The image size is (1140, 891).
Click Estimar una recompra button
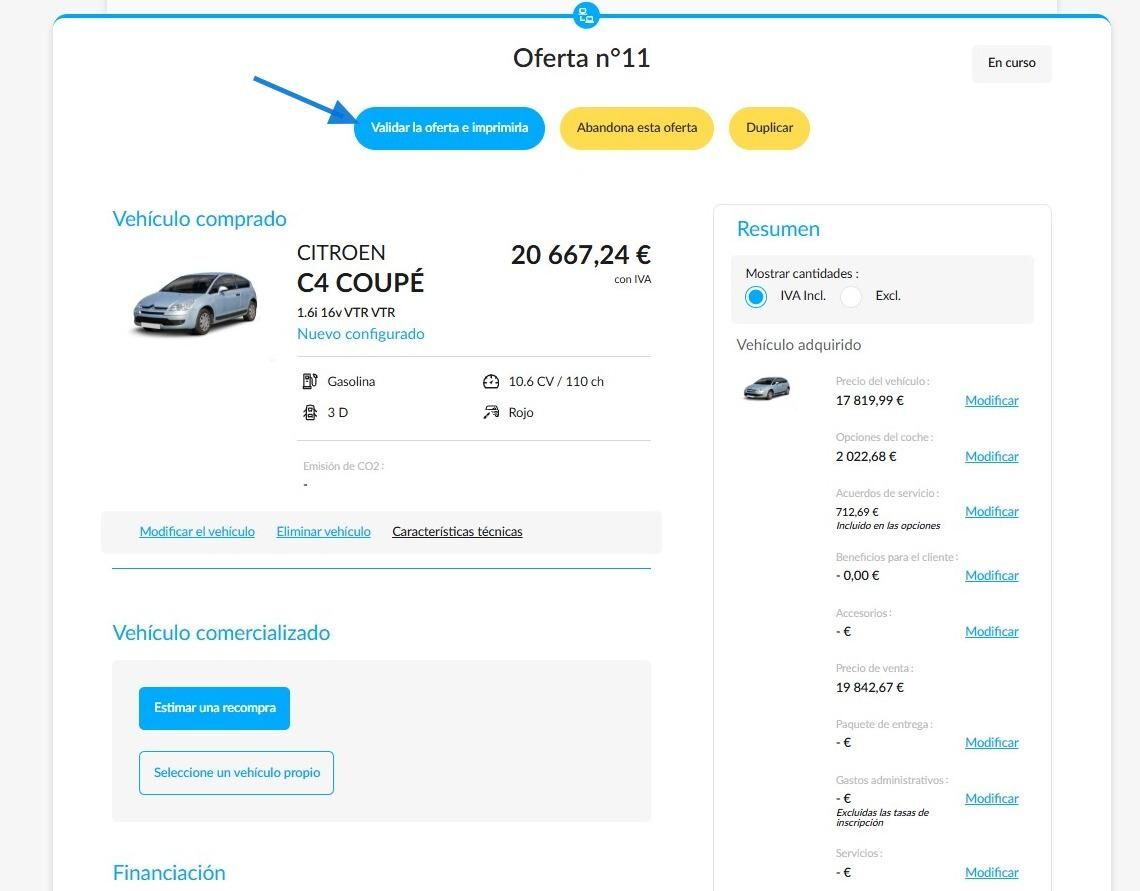214,708
